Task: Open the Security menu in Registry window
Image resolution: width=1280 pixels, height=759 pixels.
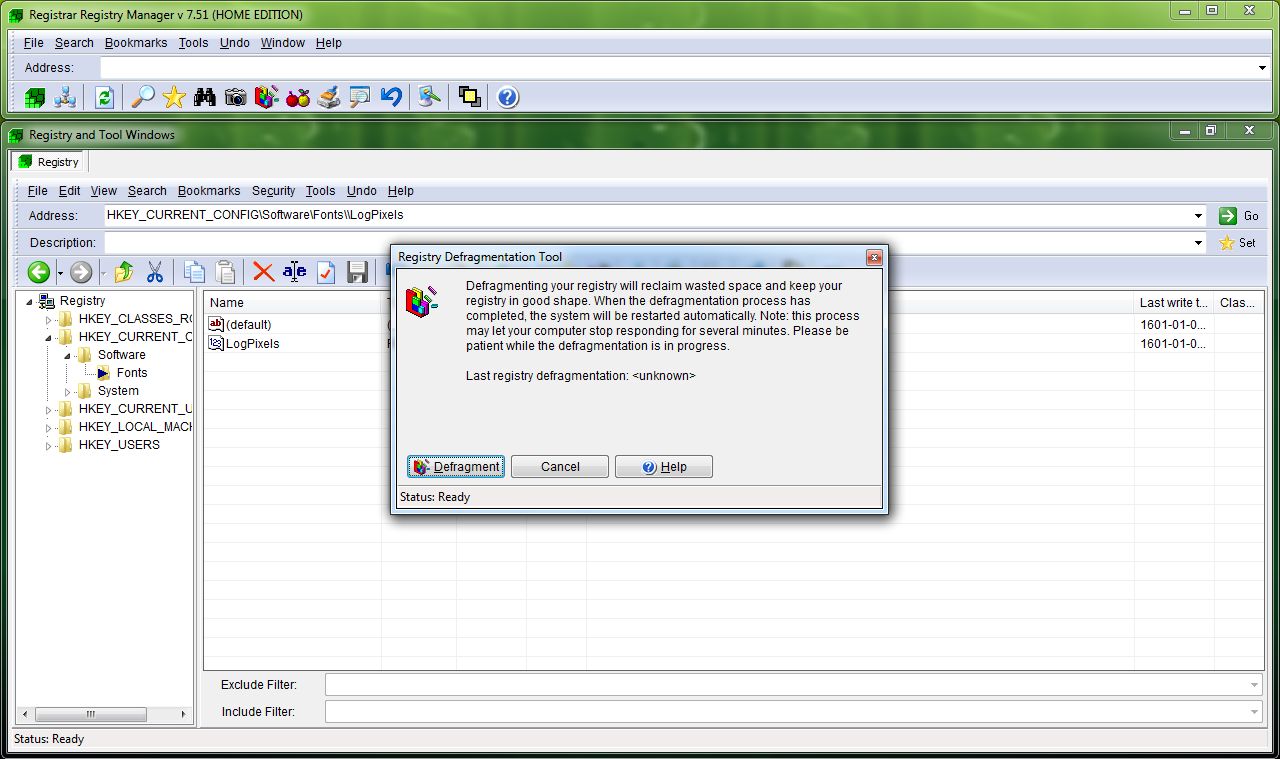Action: (273, 191)
